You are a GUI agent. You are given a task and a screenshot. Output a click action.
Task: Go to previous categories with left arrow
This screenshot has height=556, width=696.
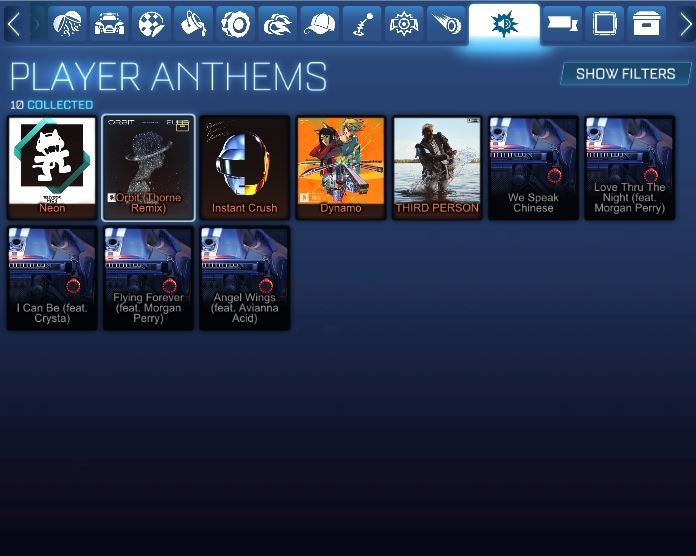[14, 24]
